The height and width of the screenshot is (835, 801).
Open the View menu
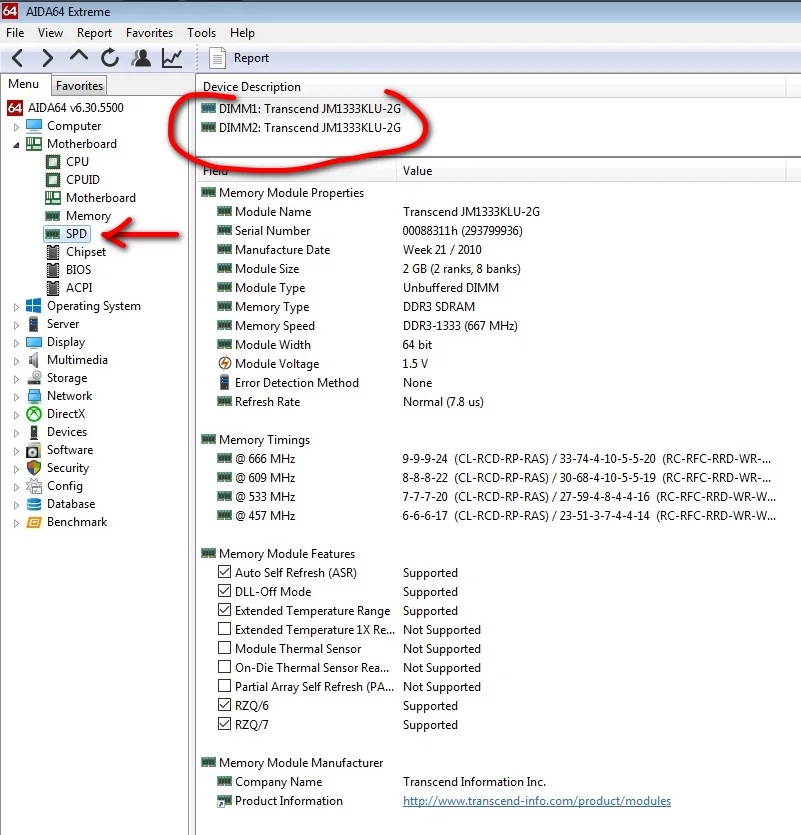[50, 33]
